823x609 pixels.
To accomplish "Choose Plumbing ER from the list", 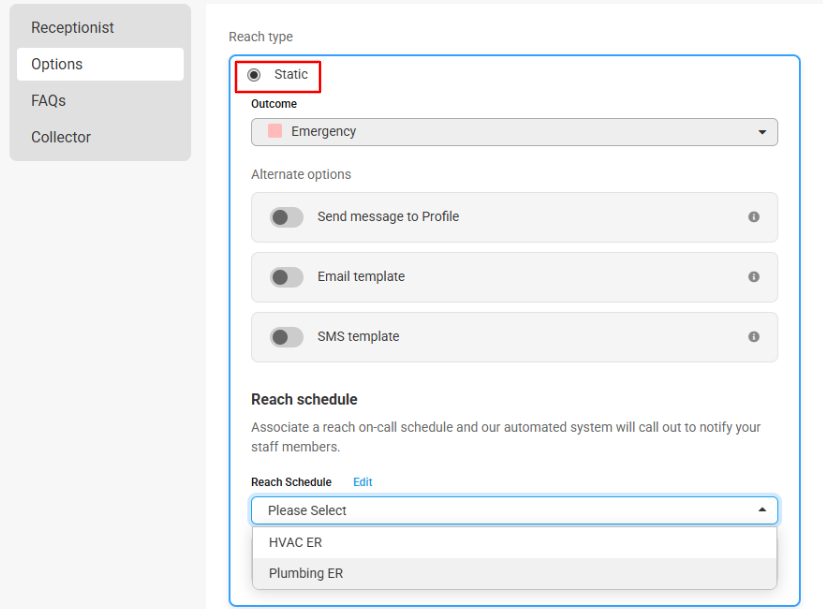I will point(514,573).
